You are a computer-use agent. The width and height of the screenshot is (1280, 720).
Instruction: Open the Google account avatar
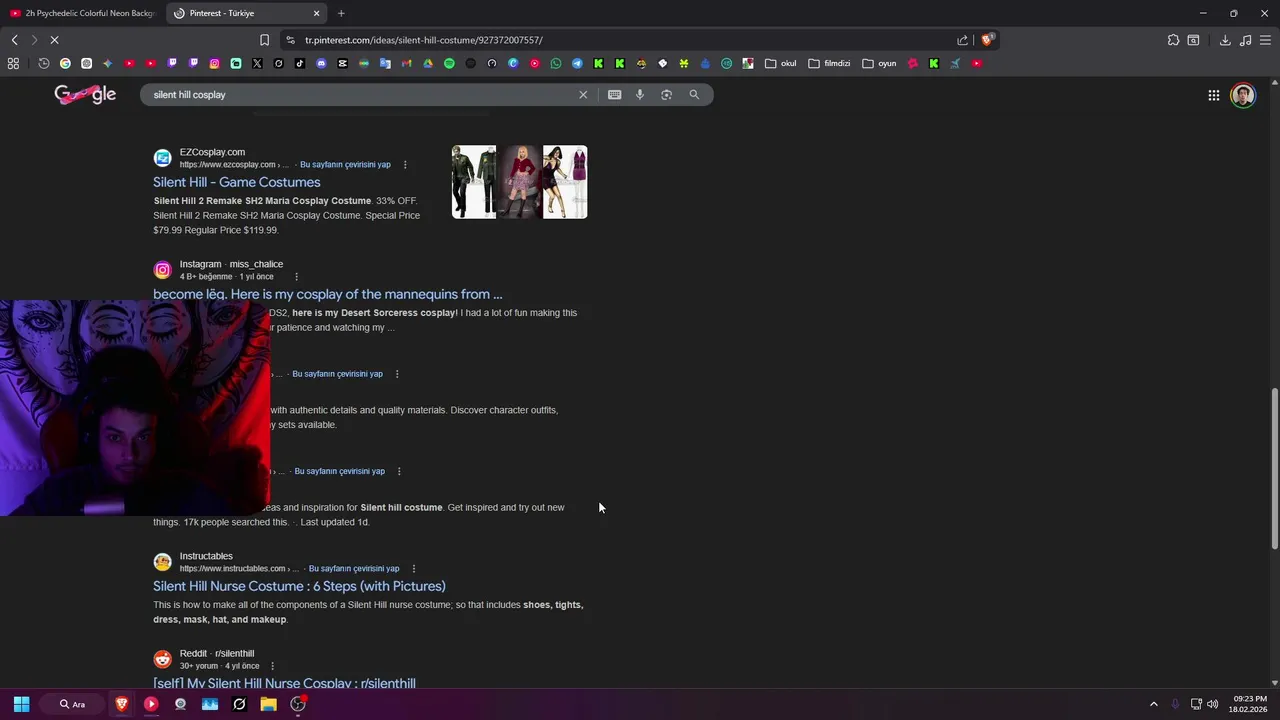tap(1243, 95)
